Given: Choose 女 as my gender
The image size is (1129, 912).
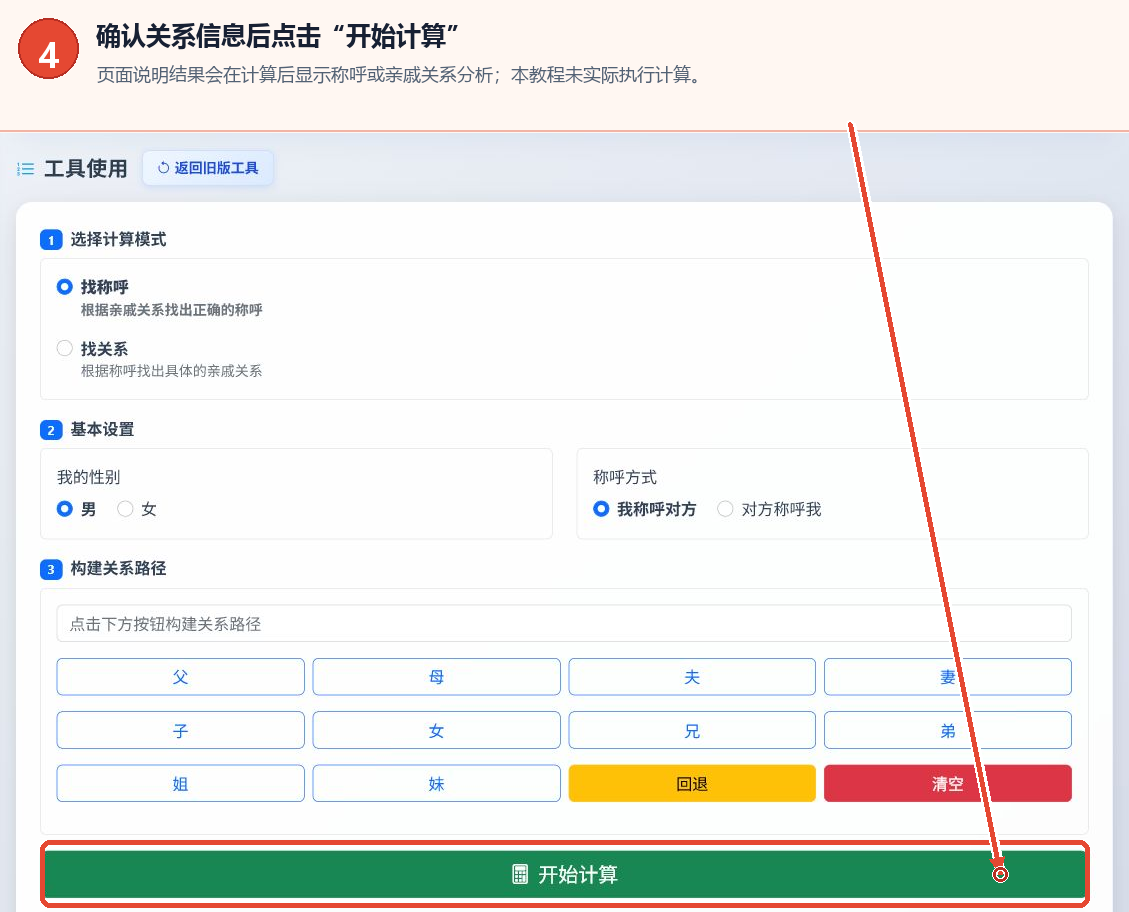Looking at the screenshot, I should pos(125,509).
